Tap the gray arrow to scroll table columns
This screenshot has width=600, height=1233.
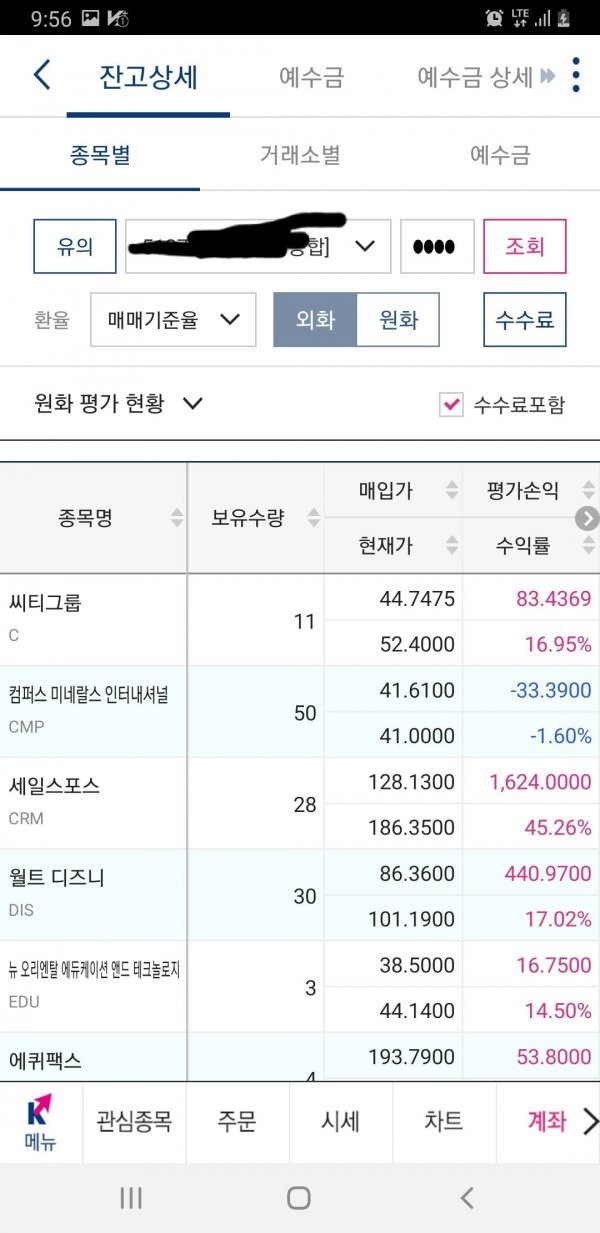pos(587,518)
